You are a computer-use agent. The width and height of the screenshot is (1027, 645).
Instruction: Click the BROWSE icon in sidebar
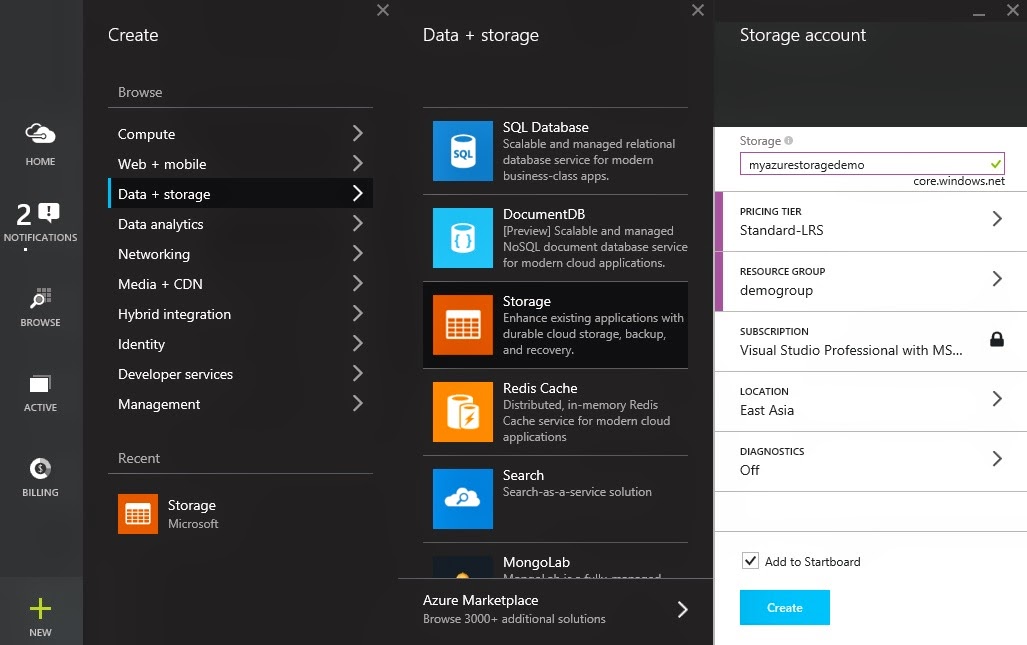coord(40,299)
